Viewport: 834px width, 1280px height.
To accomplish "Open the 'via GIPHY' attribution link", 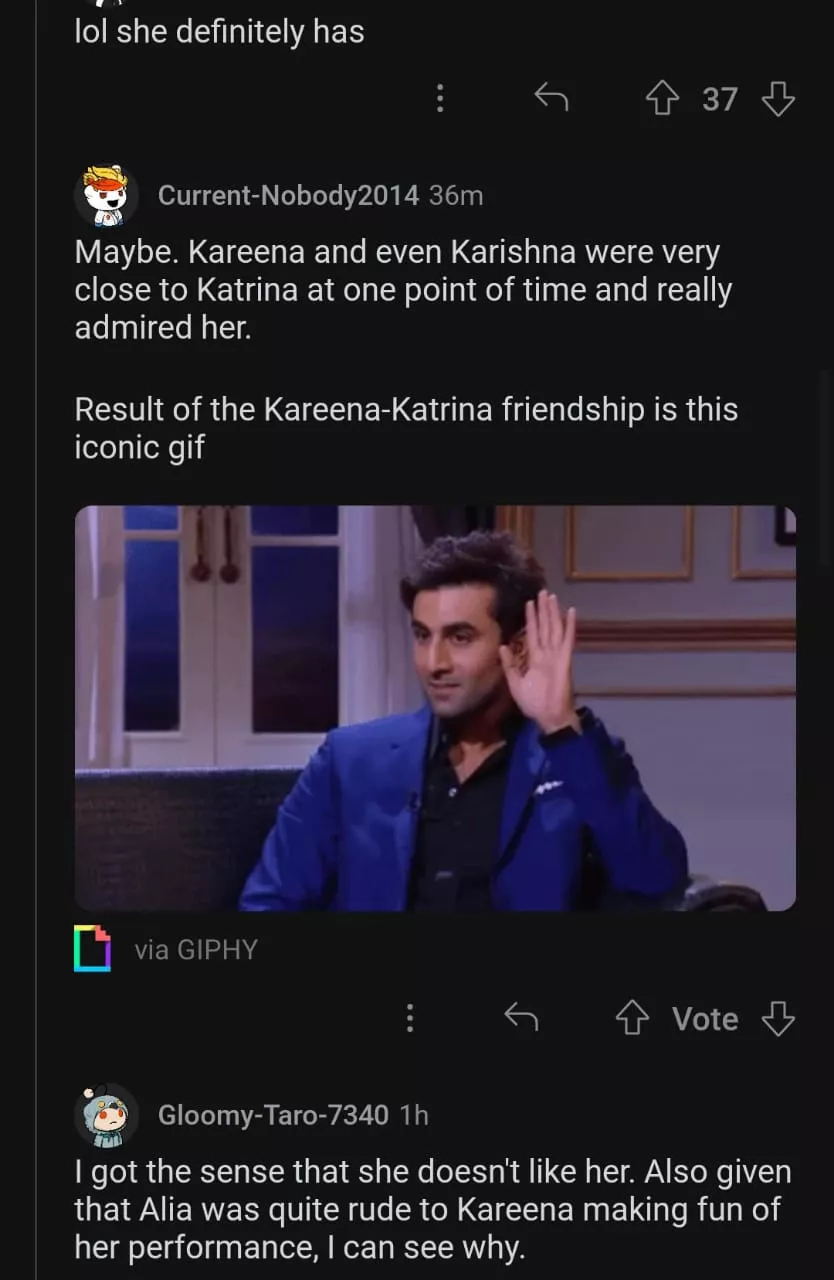I will 196,949.
